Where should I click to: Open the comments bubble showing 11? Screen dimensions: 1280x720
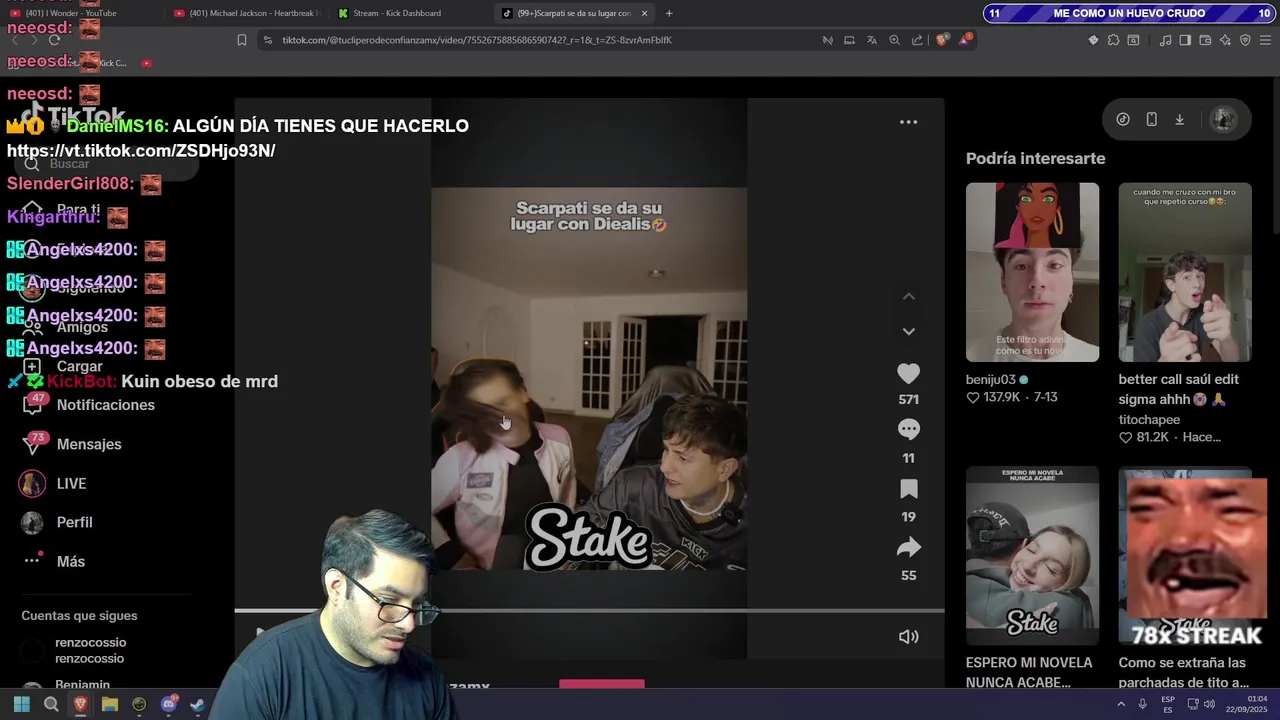(908, 429)
